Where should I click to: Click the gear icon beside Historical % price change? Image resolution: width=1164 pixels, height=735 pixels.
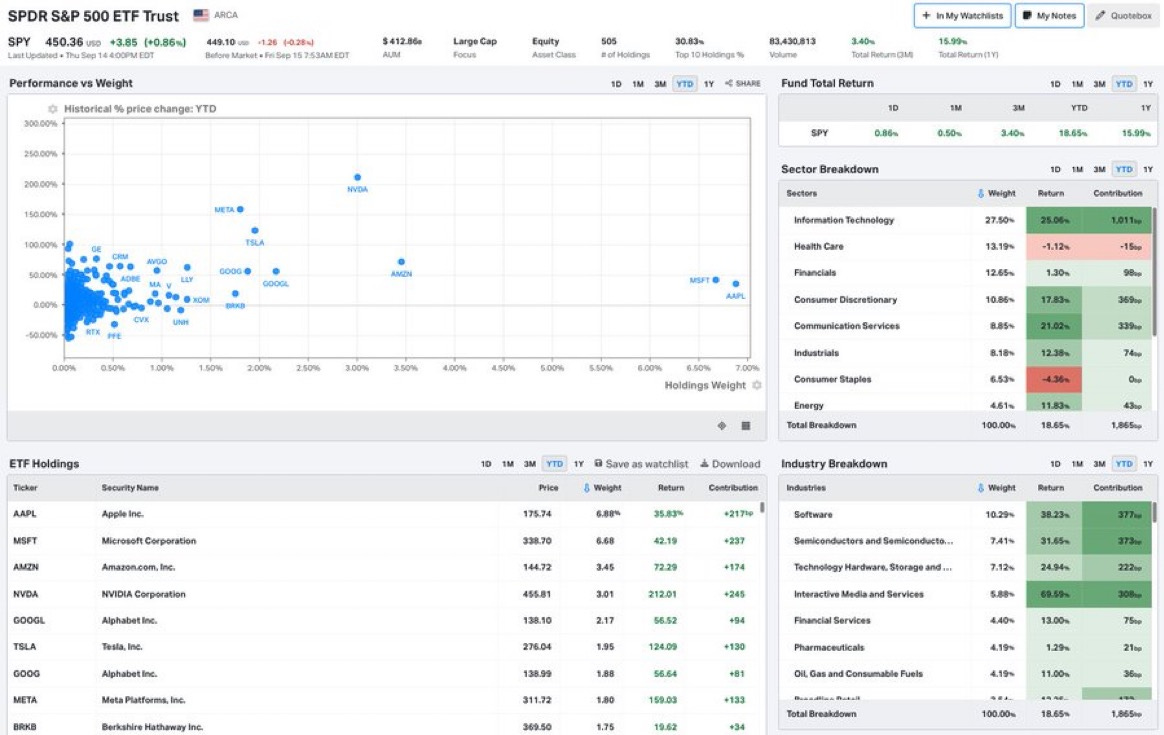point(53,109)
